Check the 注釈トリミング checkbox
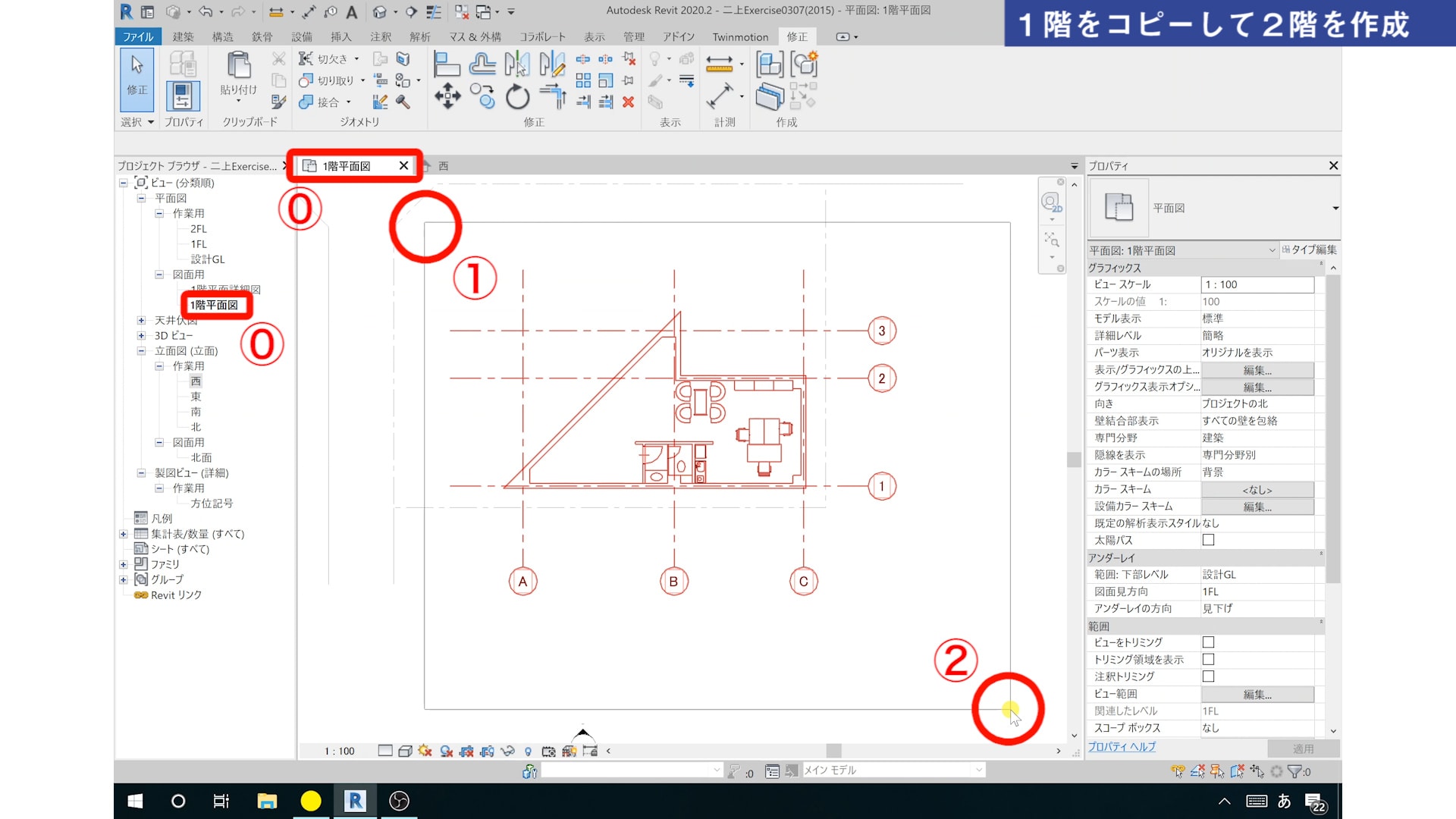1456x819 pixels. tap(1208, 676)
